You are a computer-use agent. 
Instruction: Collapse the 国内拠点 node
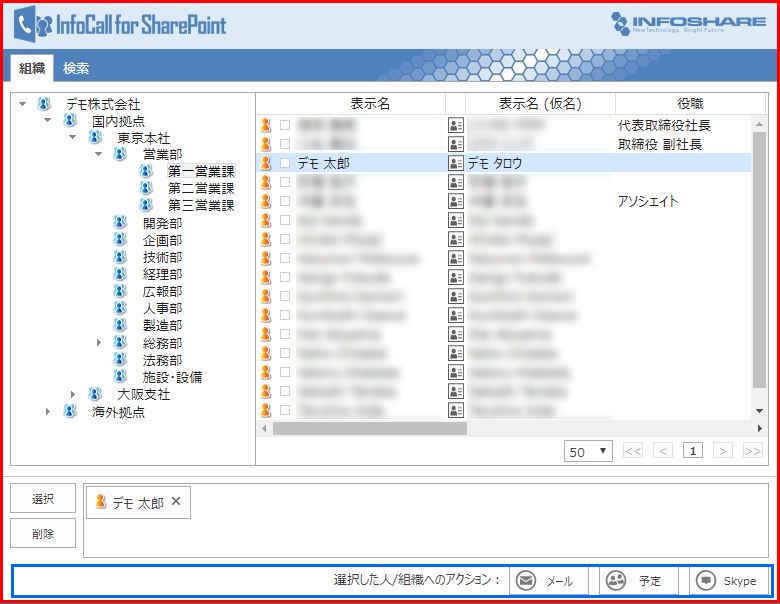click(47, 120)
